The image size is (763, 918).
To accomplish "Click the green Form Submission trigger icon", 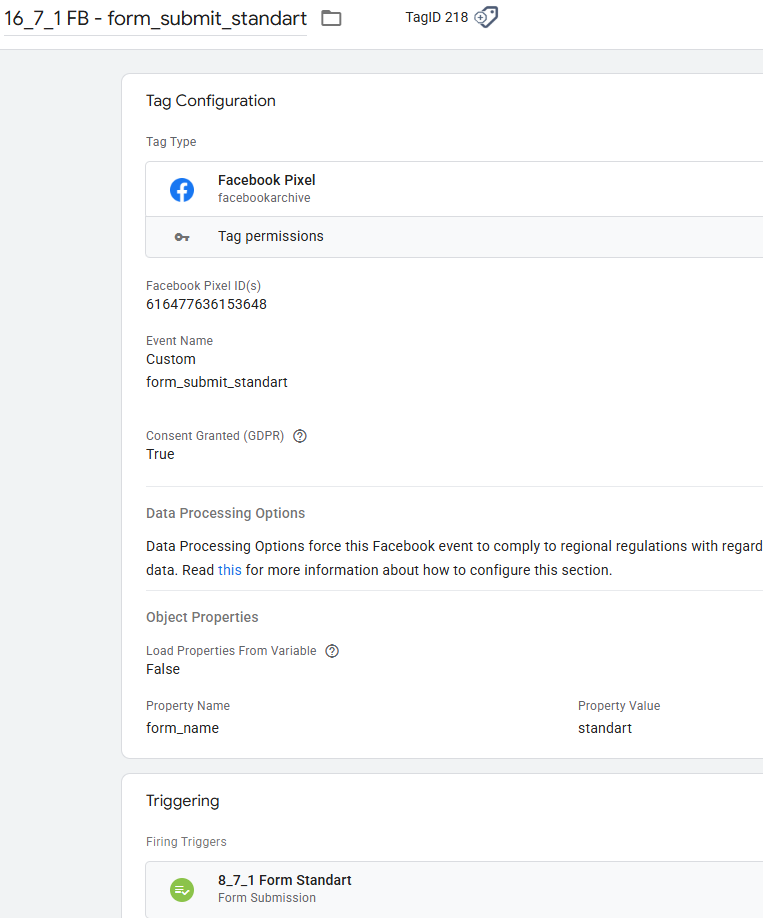I will pos(182,889).
